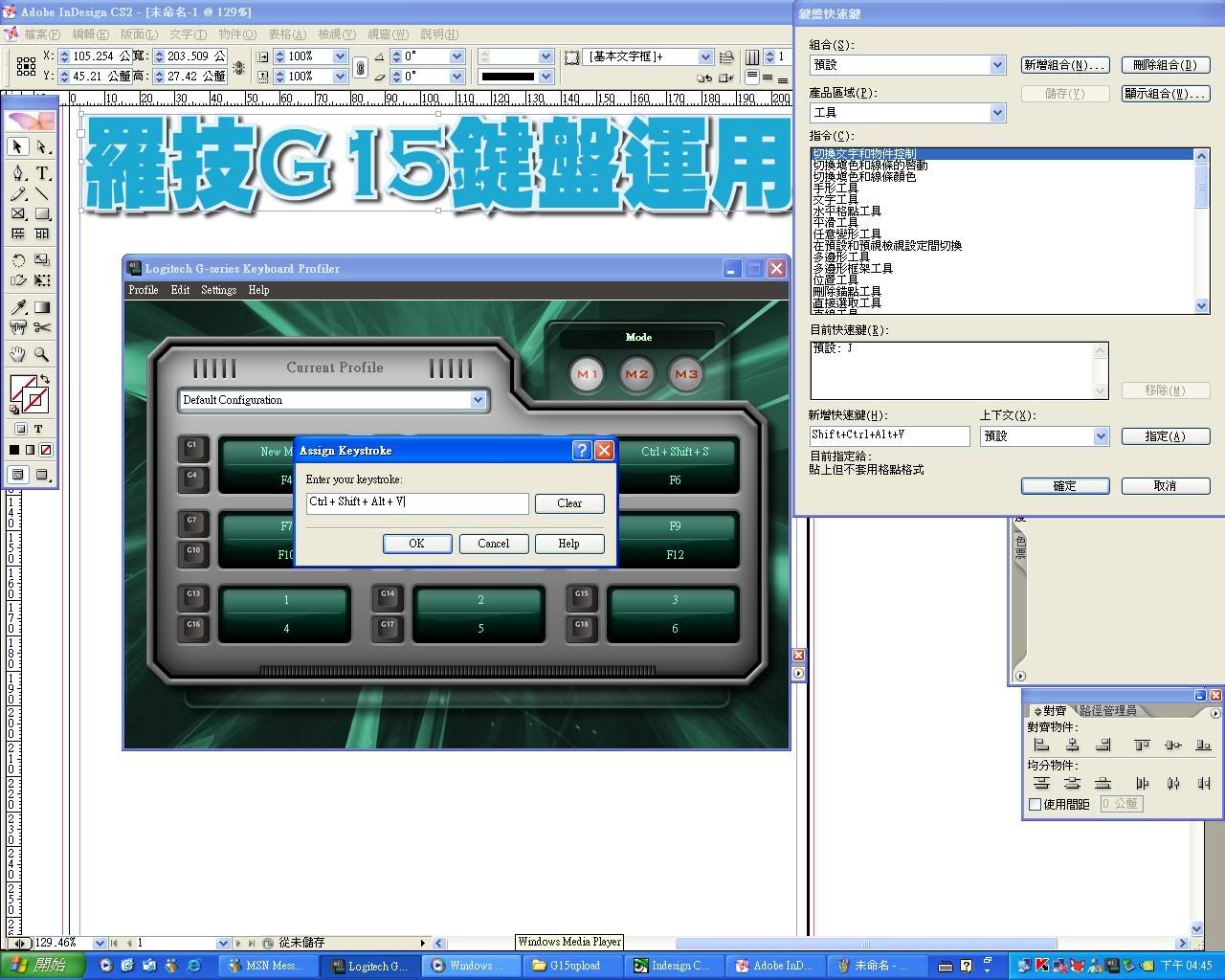This screenshot has height=980, width=1225.
Task: Open the 組合 set dropdown
Action: pos(997,65)
